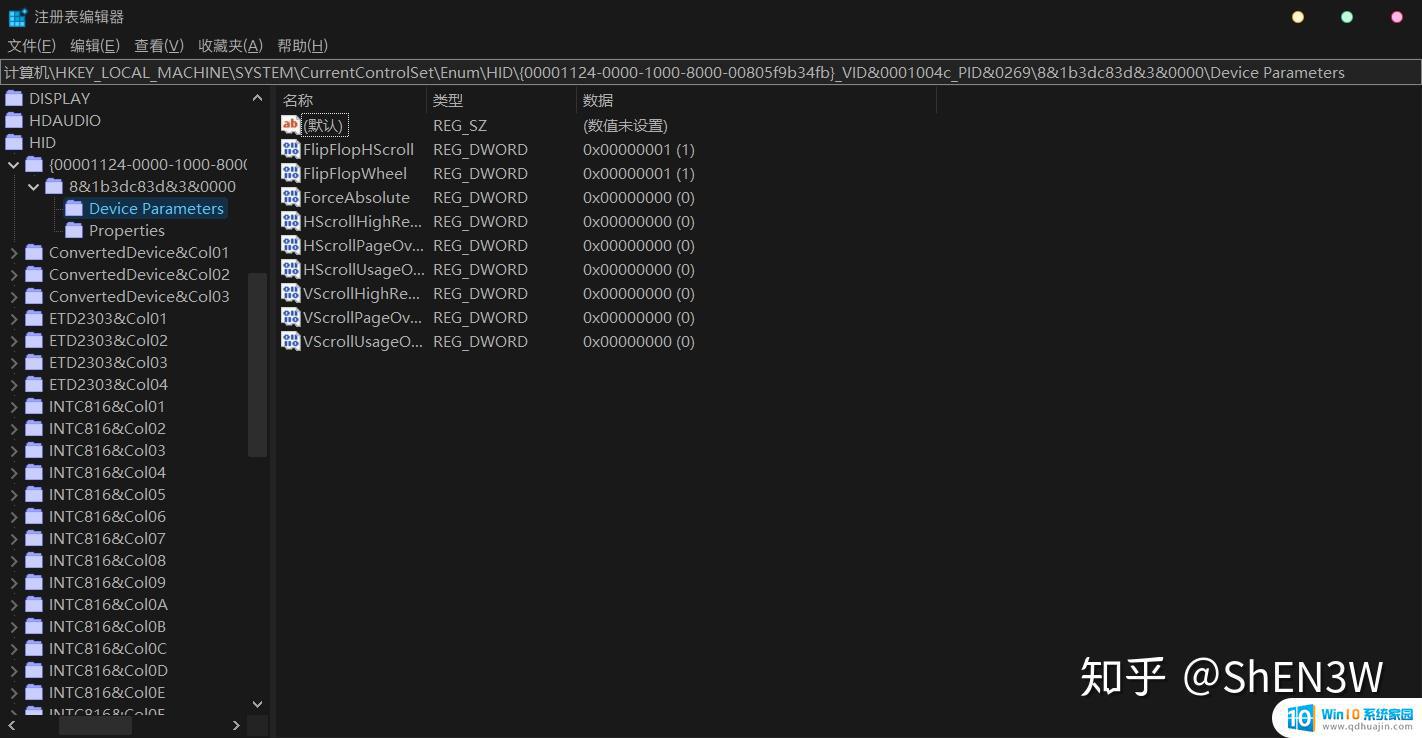Click the Device Parameters folder icon
Viewport: 1422px width, 738px height.
pyautogui.click(x=74, y=208)
